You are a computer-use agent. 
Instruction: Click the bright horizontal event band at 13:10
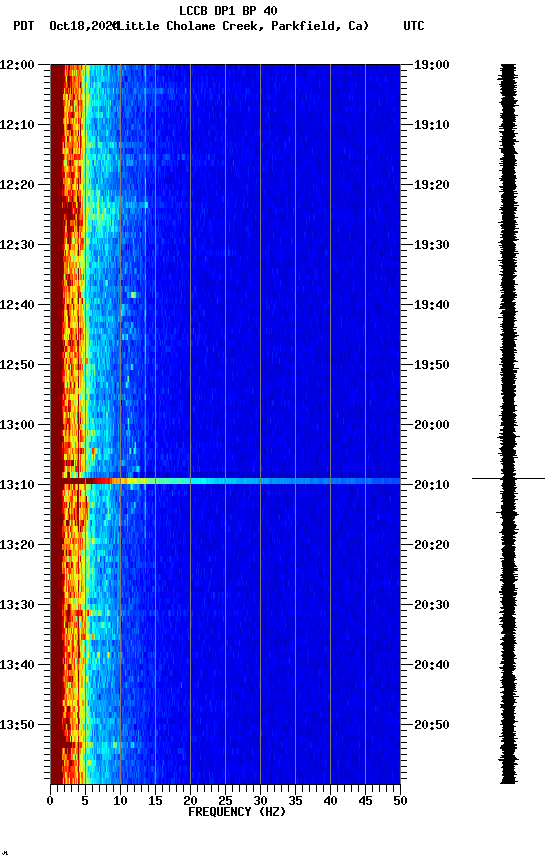[225, 482]
